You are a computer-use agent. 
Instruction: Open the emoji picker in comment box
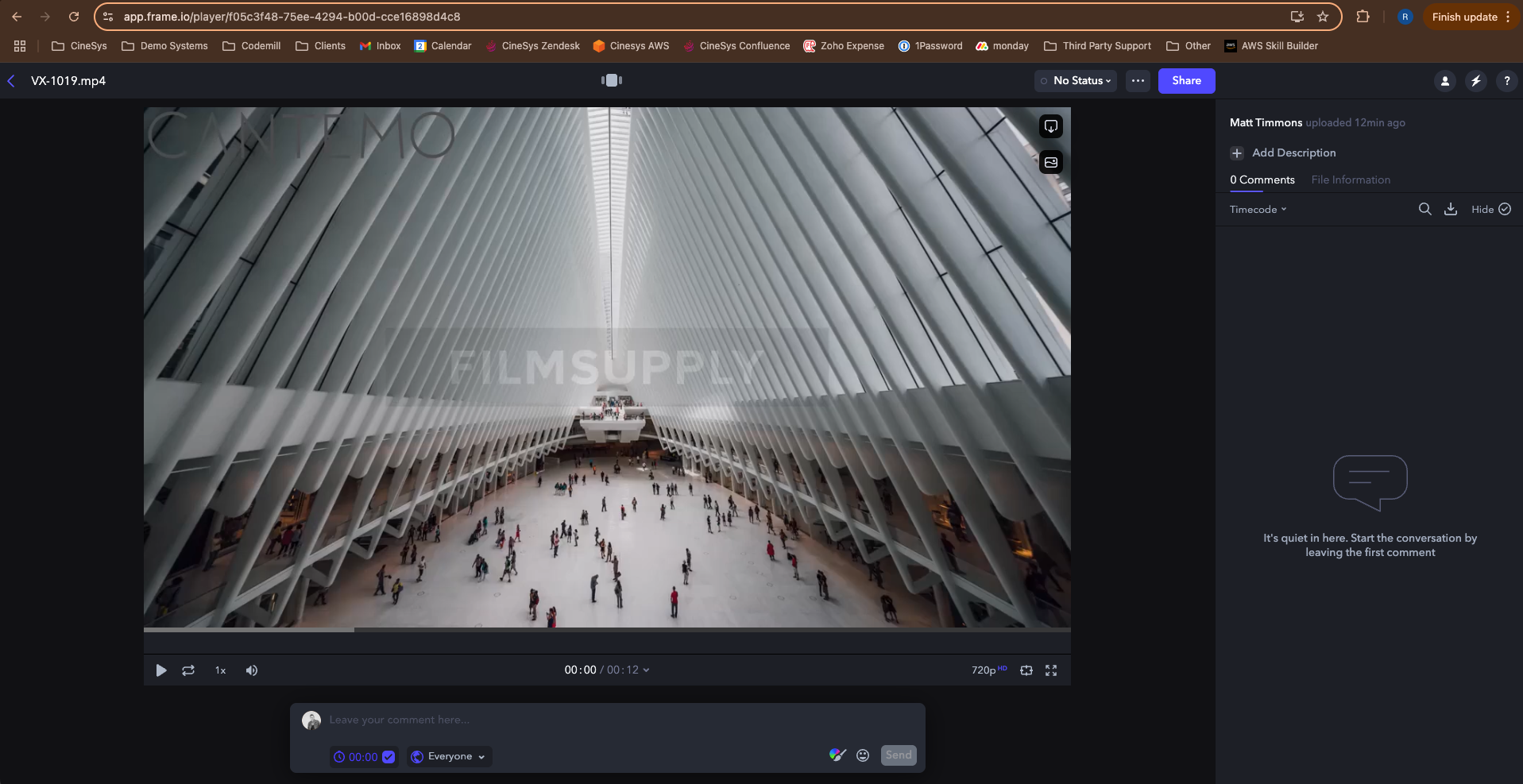tap(863, 755)
